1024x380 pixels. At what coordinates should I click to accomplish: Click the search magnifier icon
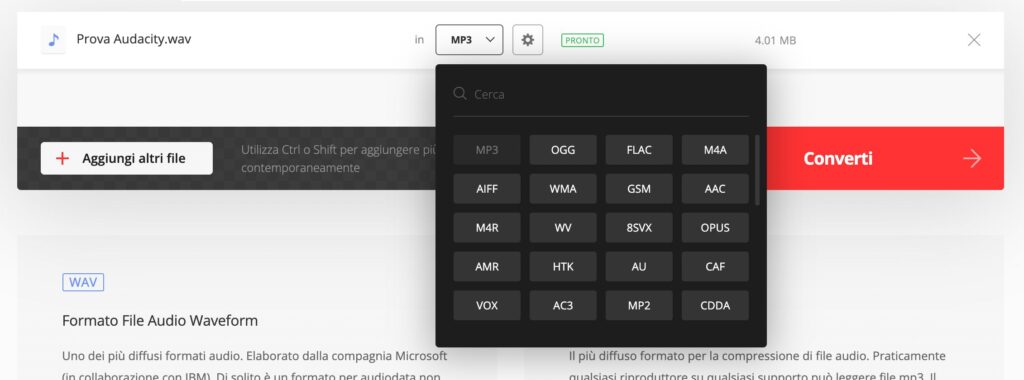click(460, 93)
